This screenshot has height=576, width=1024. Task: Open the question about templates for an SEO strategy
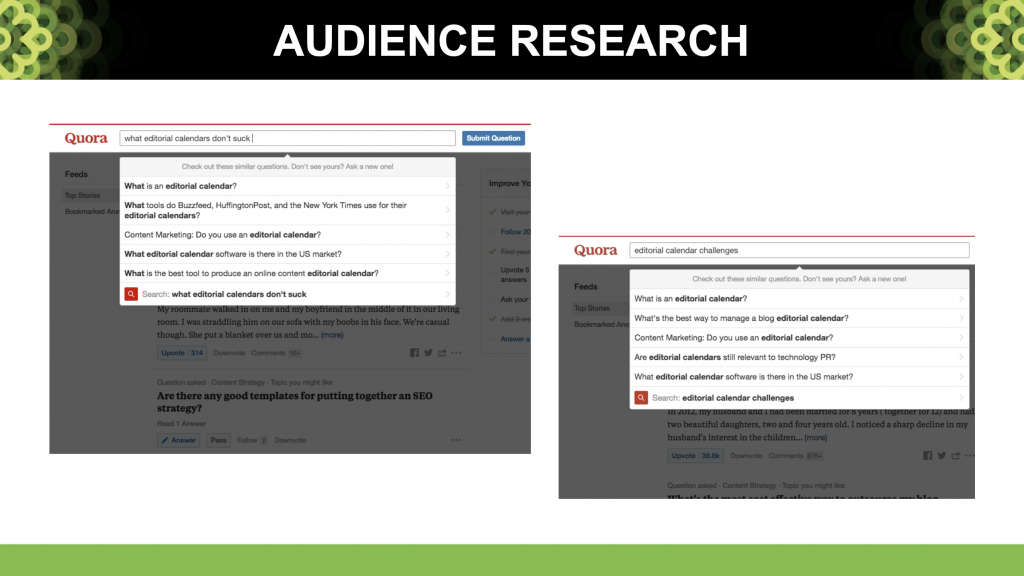click(295, 402)
